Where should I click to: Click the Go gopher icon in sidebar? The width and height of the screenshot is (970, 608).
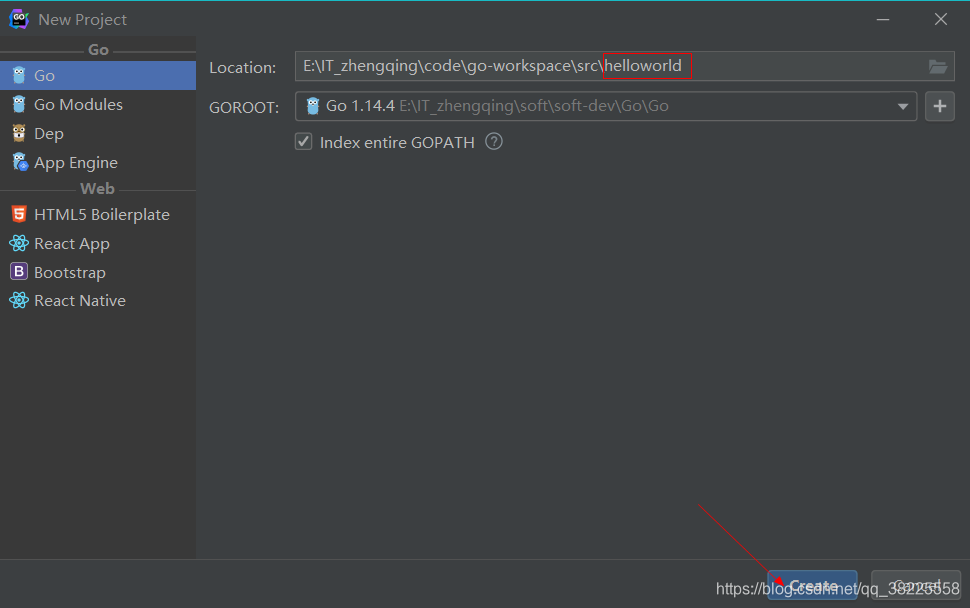(x=19, y=75)
